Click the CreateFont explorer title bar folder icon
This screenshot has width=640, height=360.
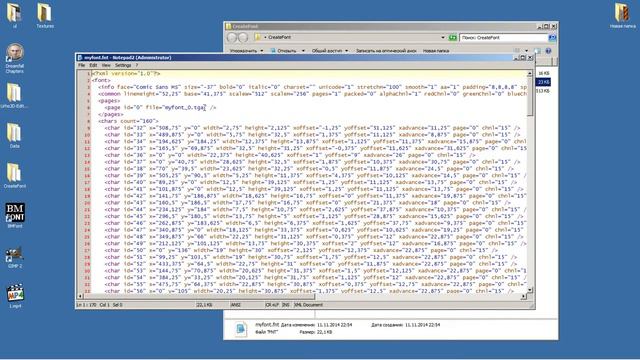(229, 26)
